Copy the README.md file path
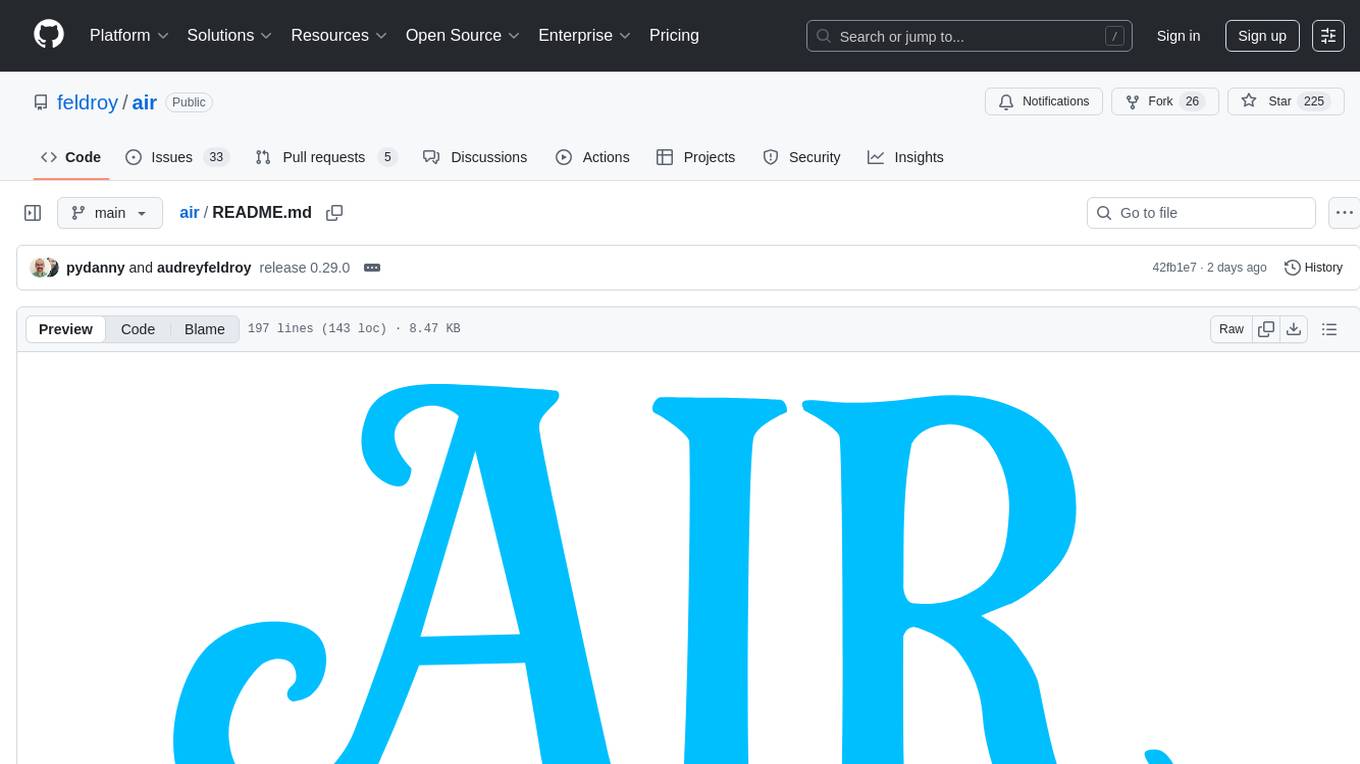 335,213
